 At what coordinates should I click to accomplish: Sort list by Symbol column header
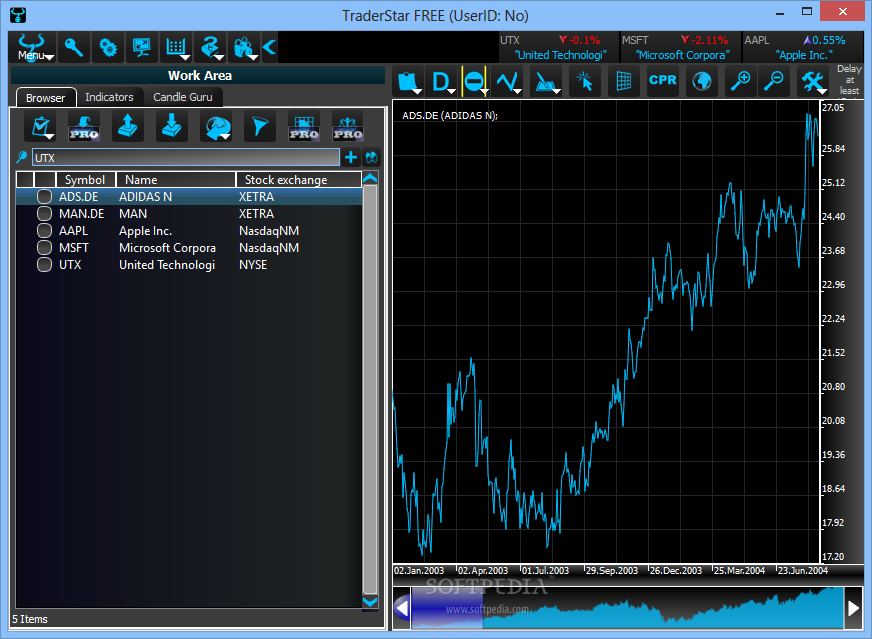85,180
